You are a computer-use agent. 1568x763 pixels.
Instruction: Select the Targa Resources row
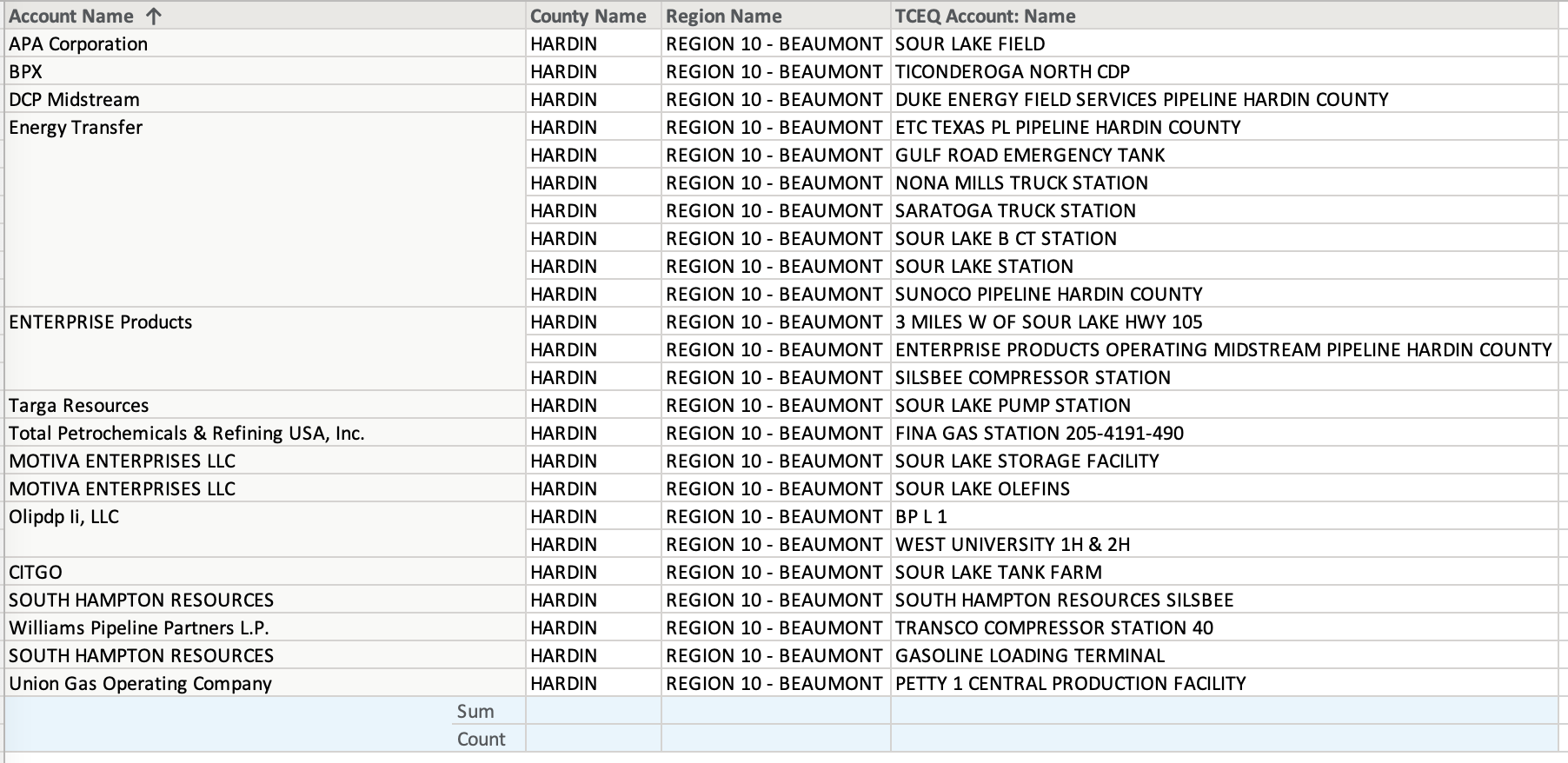[x=78, y=406]
